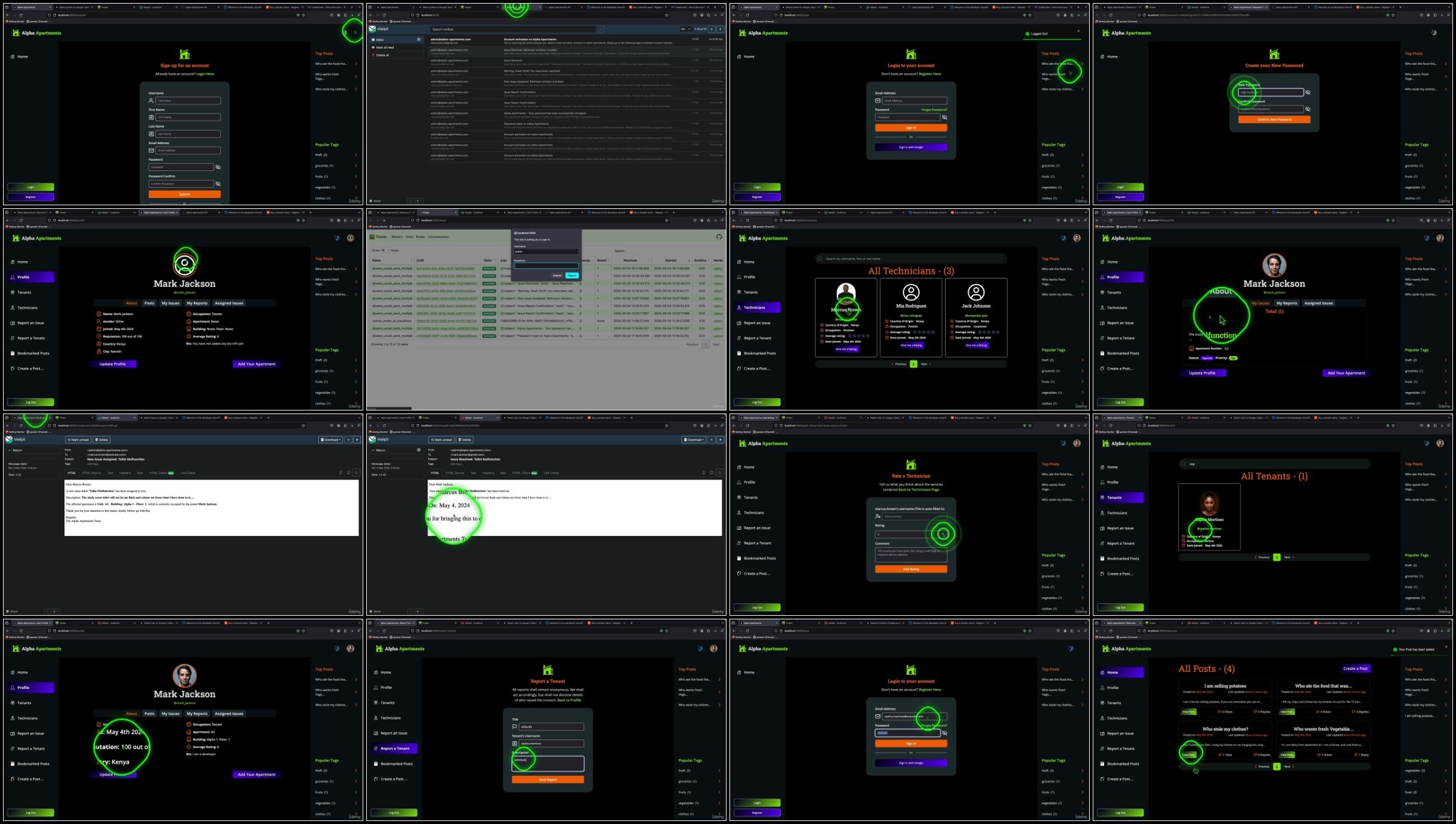Select desktop preview icon in New Issue Assigned email
The height and width of the screenshot is (824, 1456).
coord(356,473)
